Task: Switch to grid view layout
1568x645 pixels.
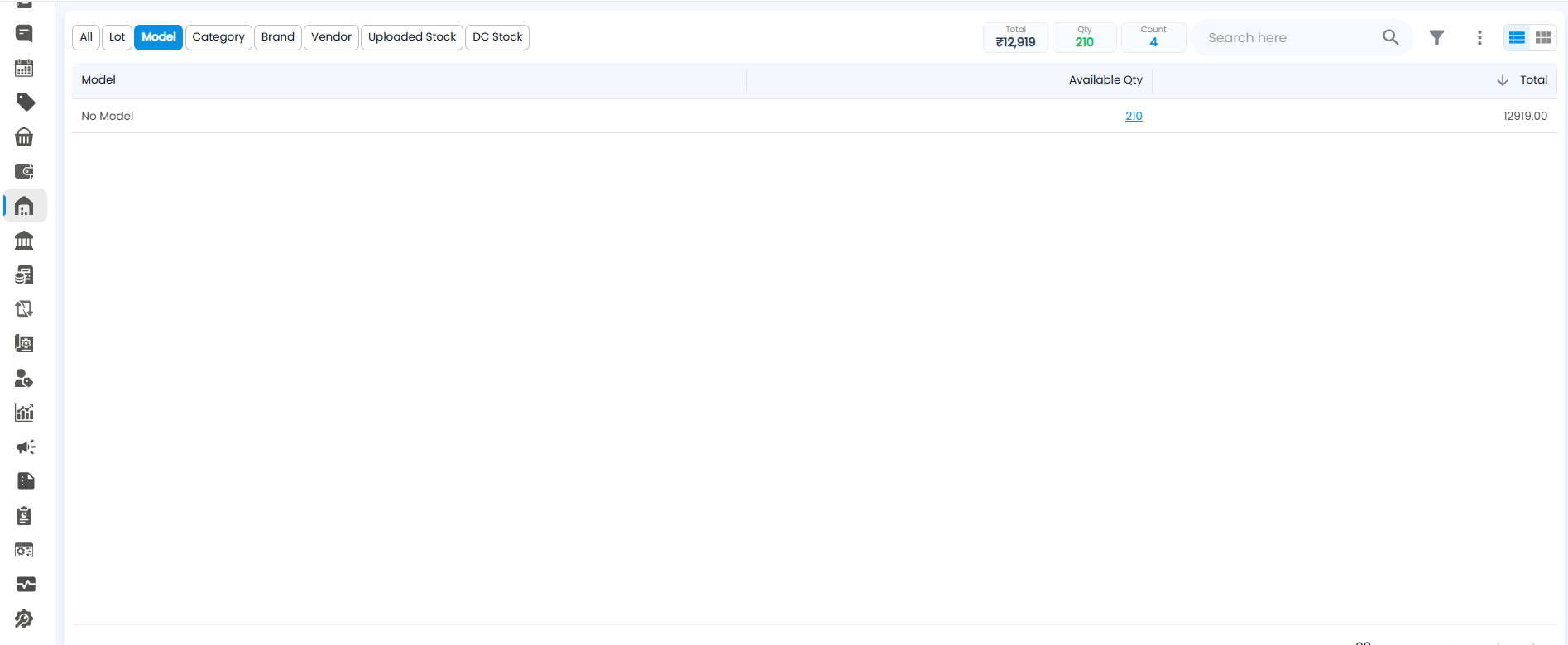Action: click(x=1543, y=37)
